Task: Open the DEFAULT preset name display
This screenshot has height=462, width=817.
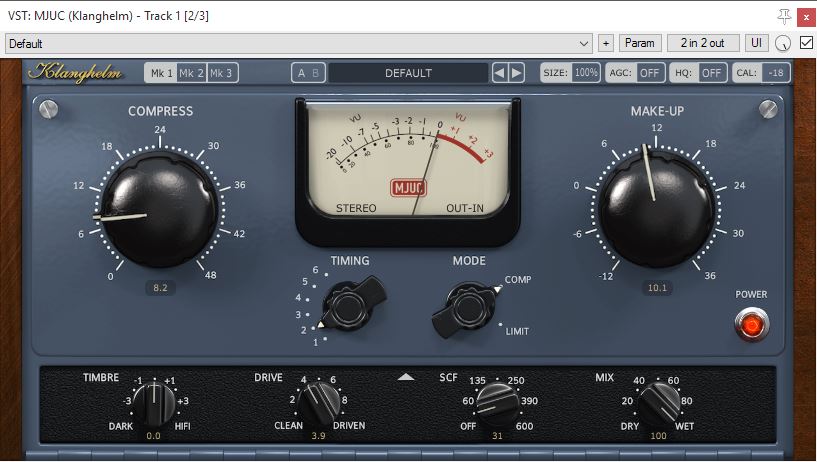Action: point(408,73)
